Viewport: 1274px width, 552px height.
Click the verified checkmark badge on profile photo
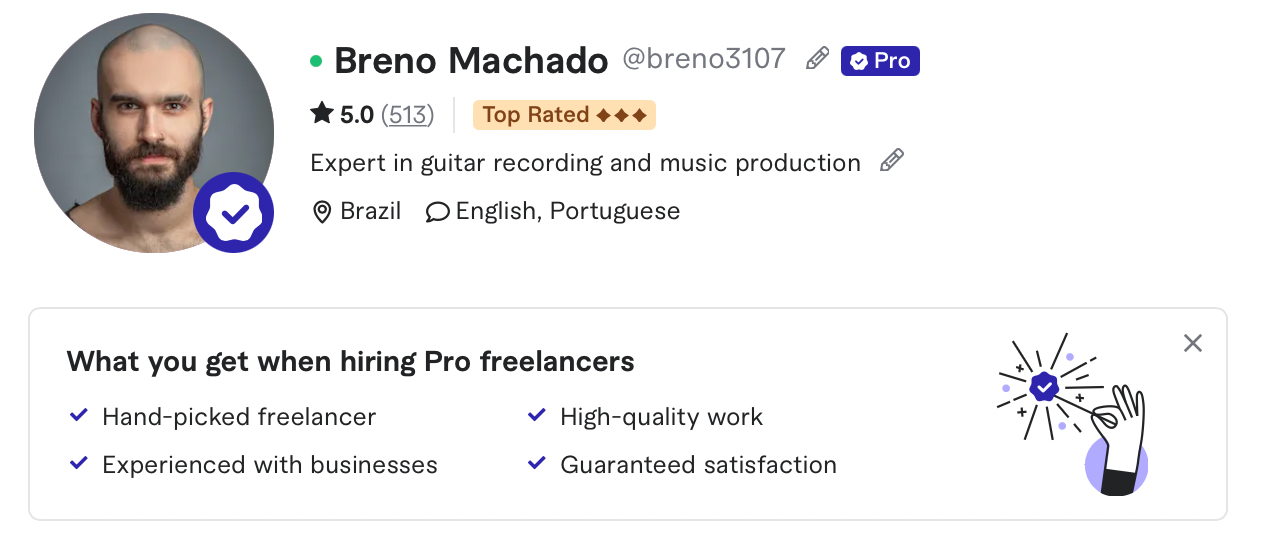tap(234, 212)
